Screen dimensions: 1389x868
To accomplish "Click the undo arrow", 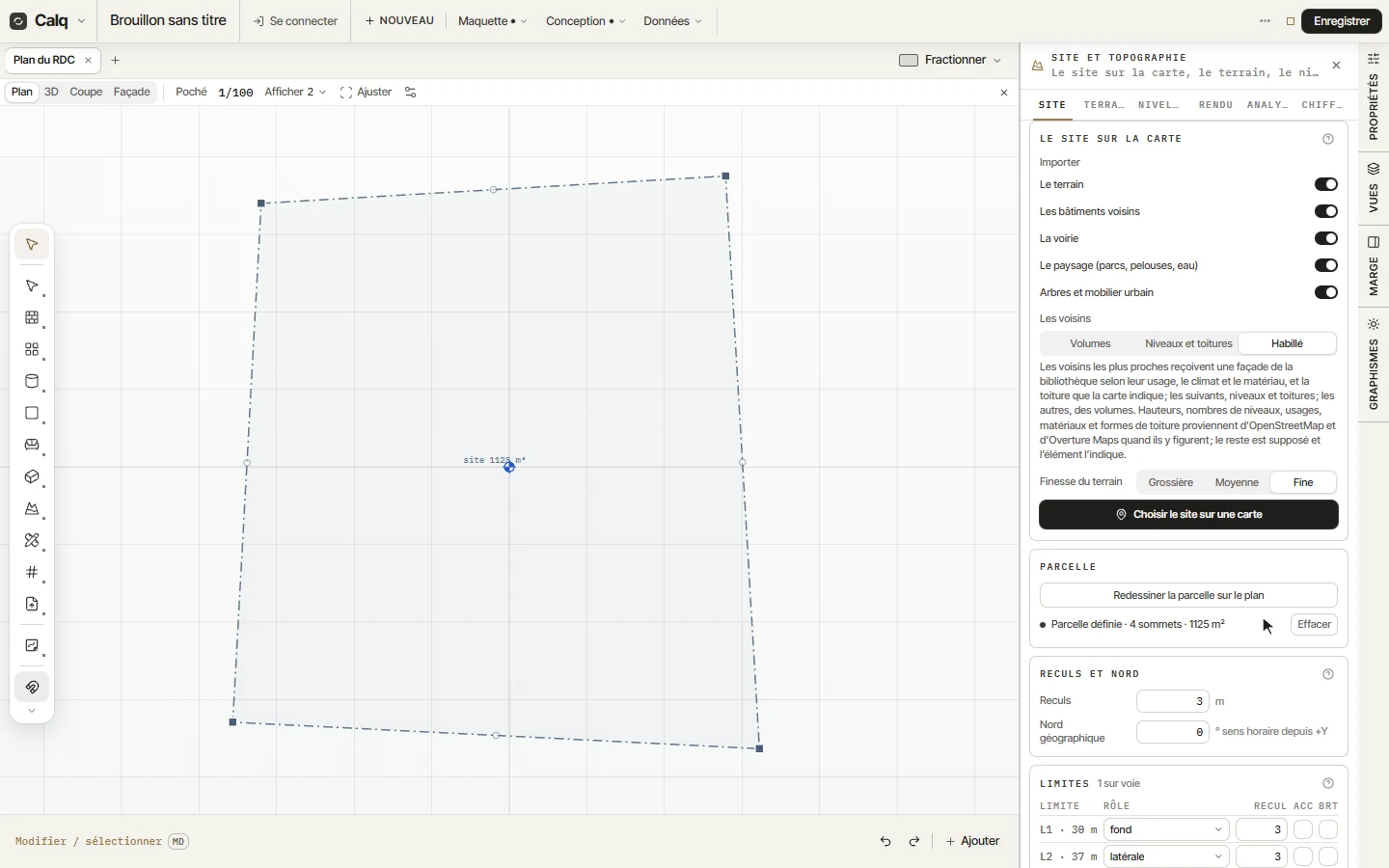I will (x=885, y=841).
